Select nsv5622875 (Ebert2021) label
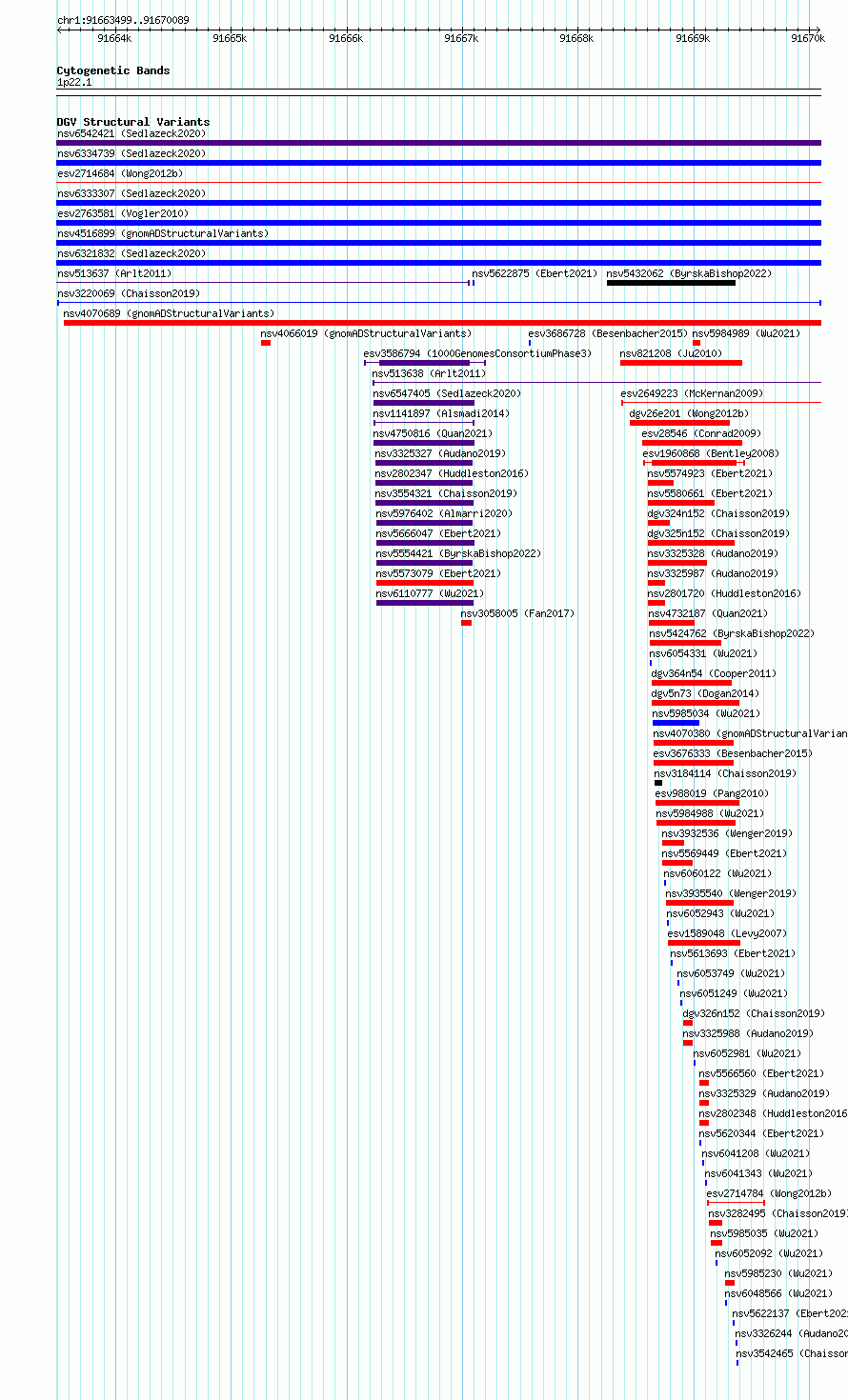 (535, 274)
